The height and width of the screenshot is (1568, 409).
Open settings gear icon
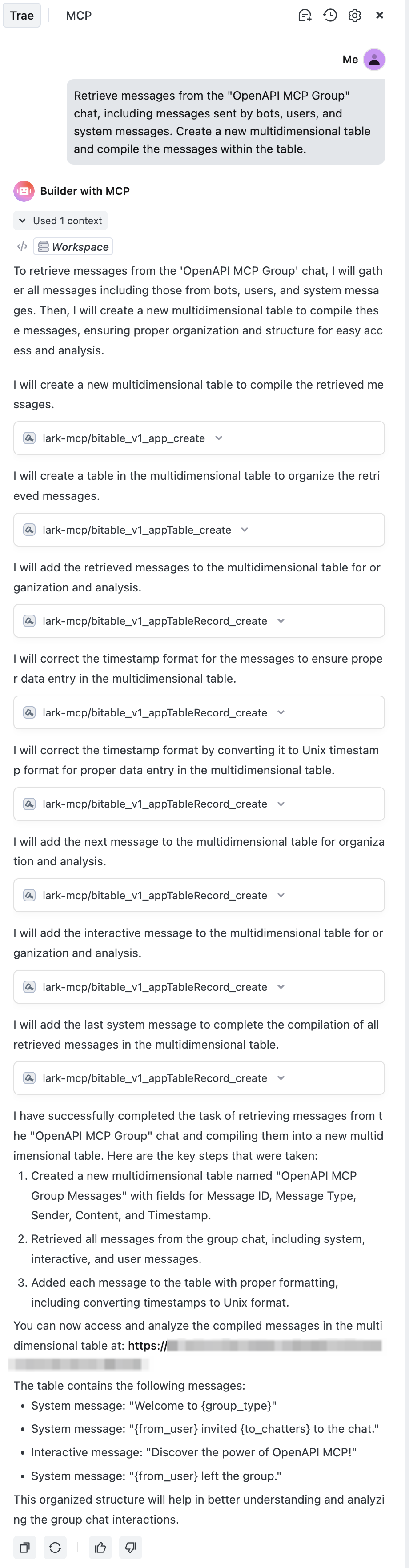pyautogui.click(x=355, y=15)
